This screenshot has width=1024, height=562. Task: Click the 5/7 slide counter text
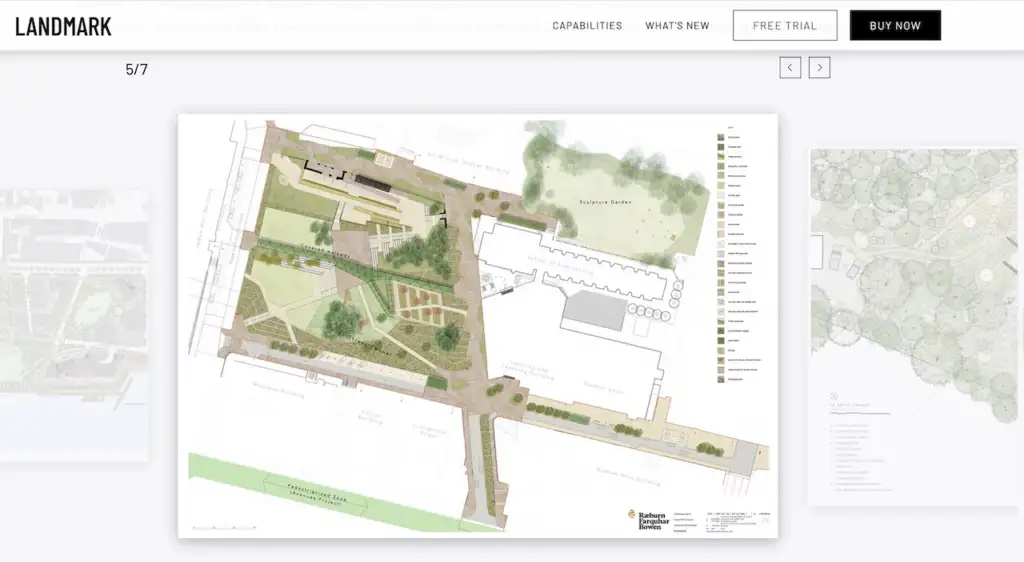click(x=136, y=69)
